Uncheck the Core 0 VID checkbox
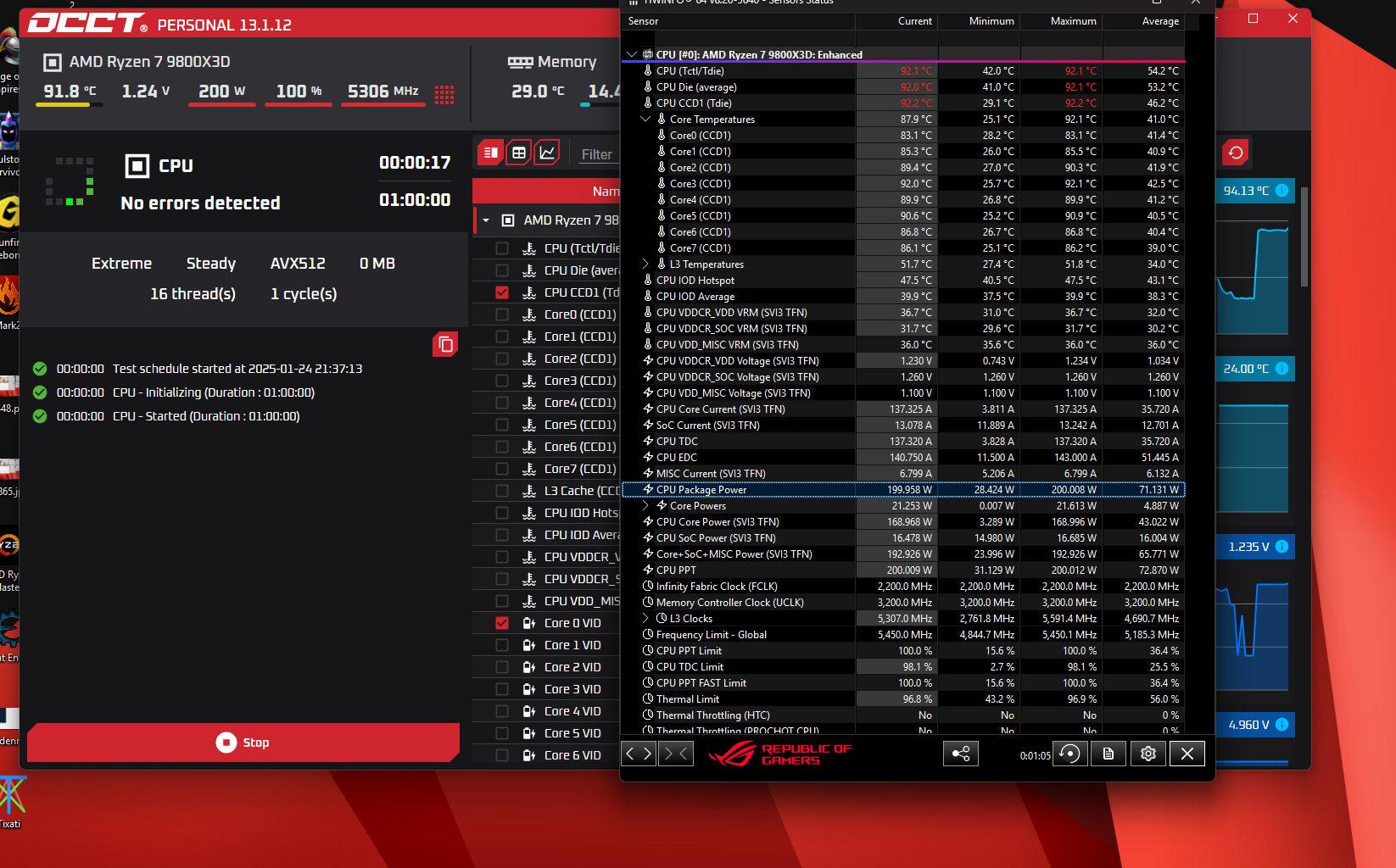The width and height of the screenshot is (1396, 868). click(x=502, y=623)
